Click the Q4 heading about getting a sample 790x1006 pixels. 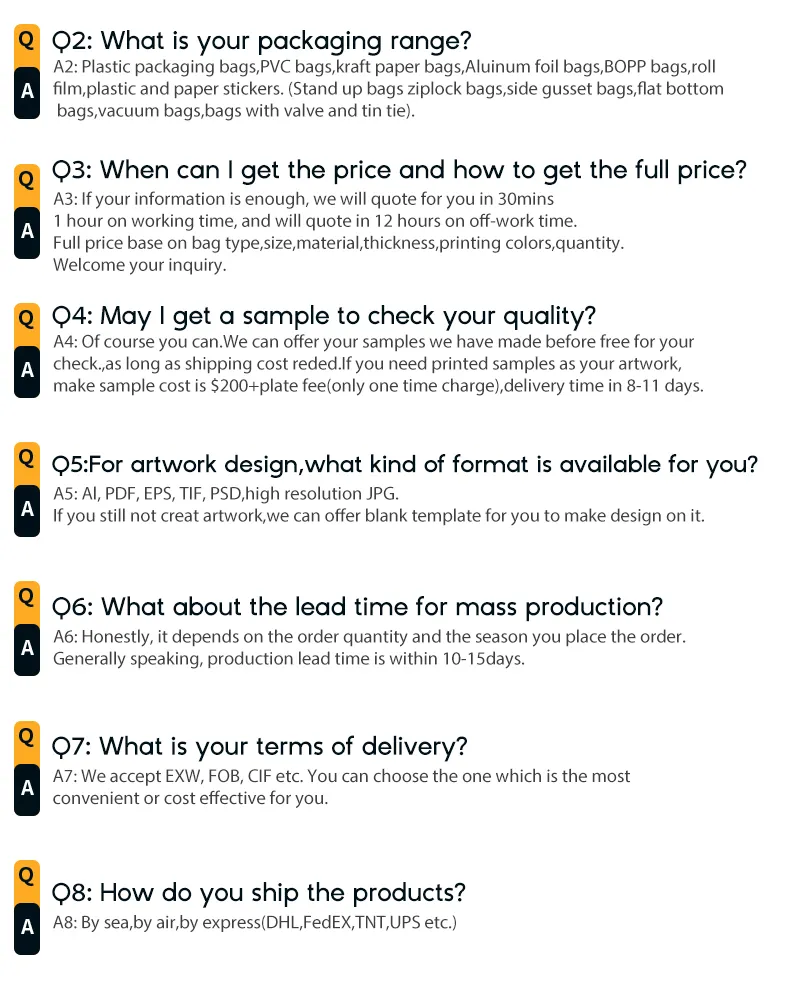[x=324, y=316]
